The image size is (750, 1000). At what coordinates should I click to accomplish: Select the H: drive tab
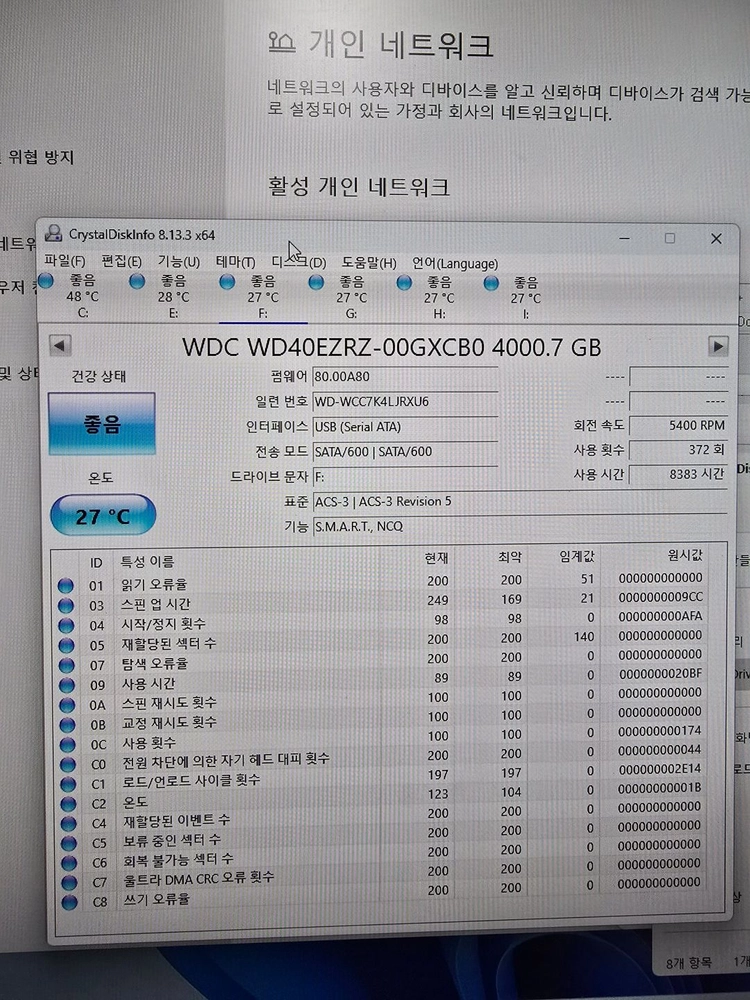tap(439, 298)
